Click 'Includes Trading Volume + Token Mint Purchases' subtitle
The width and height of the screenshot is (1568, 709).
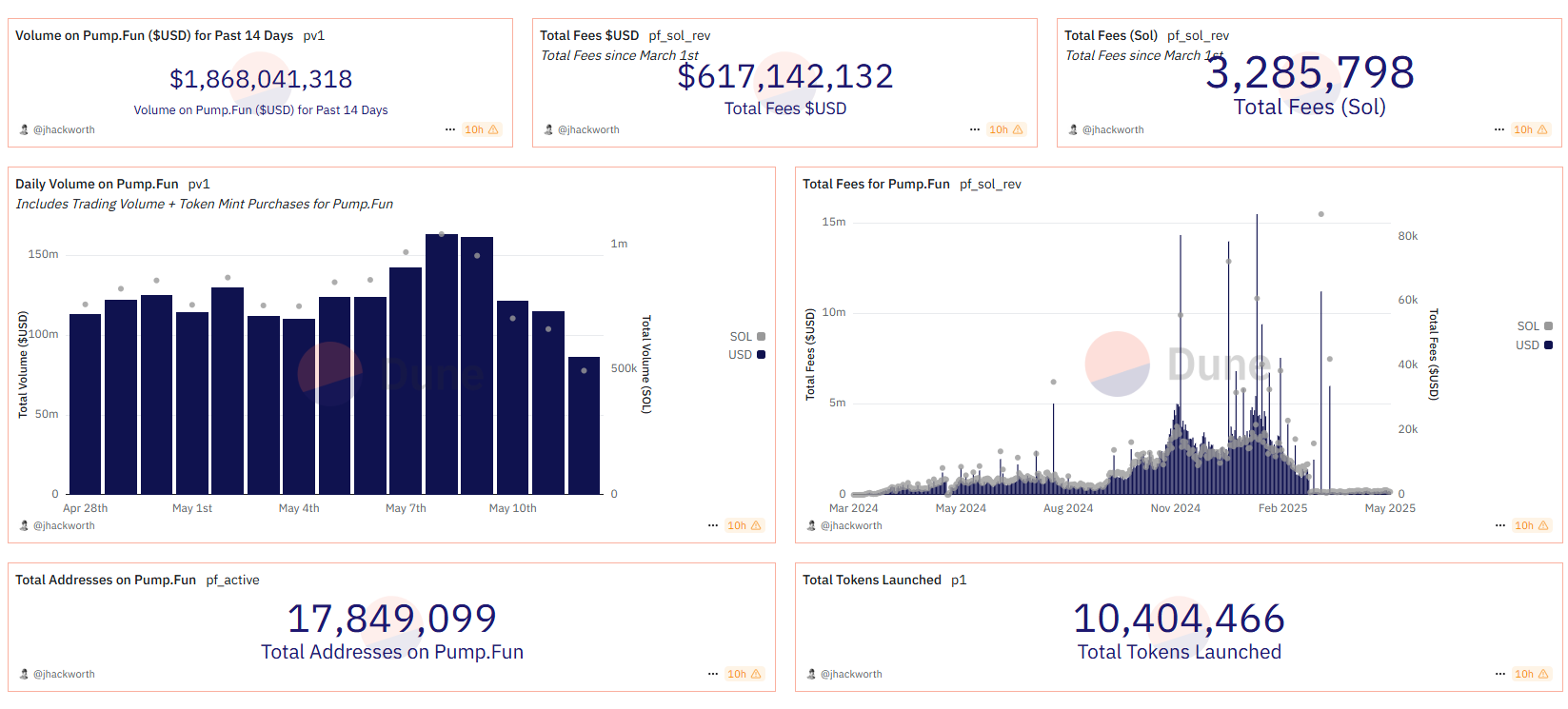click(204, 204)
